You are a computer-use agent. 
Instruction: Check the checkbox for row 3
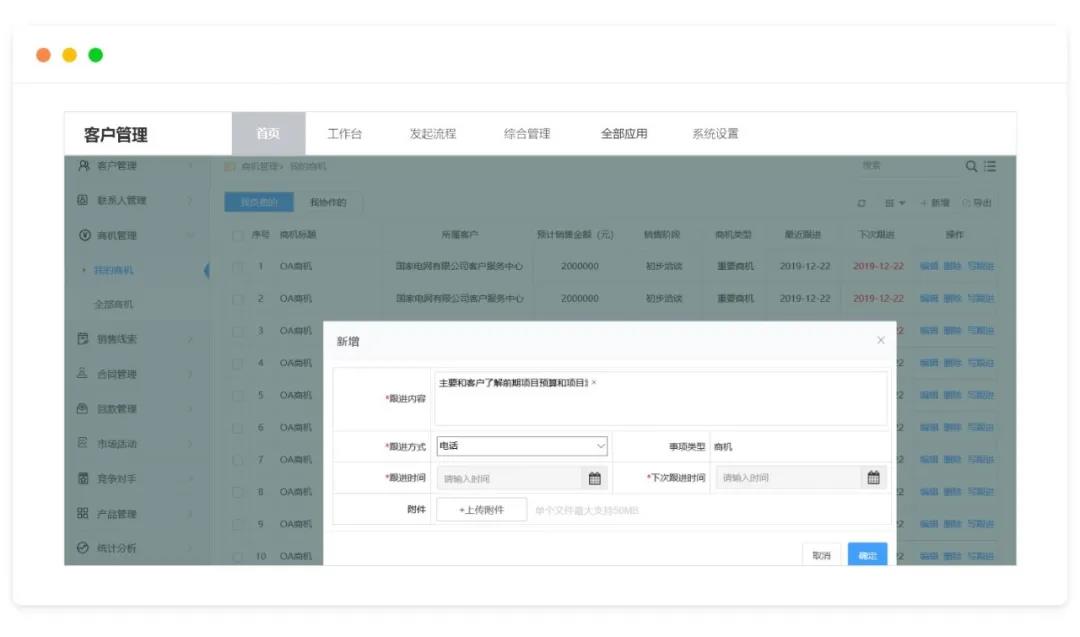pyautogui.click(x=238, y=331)
